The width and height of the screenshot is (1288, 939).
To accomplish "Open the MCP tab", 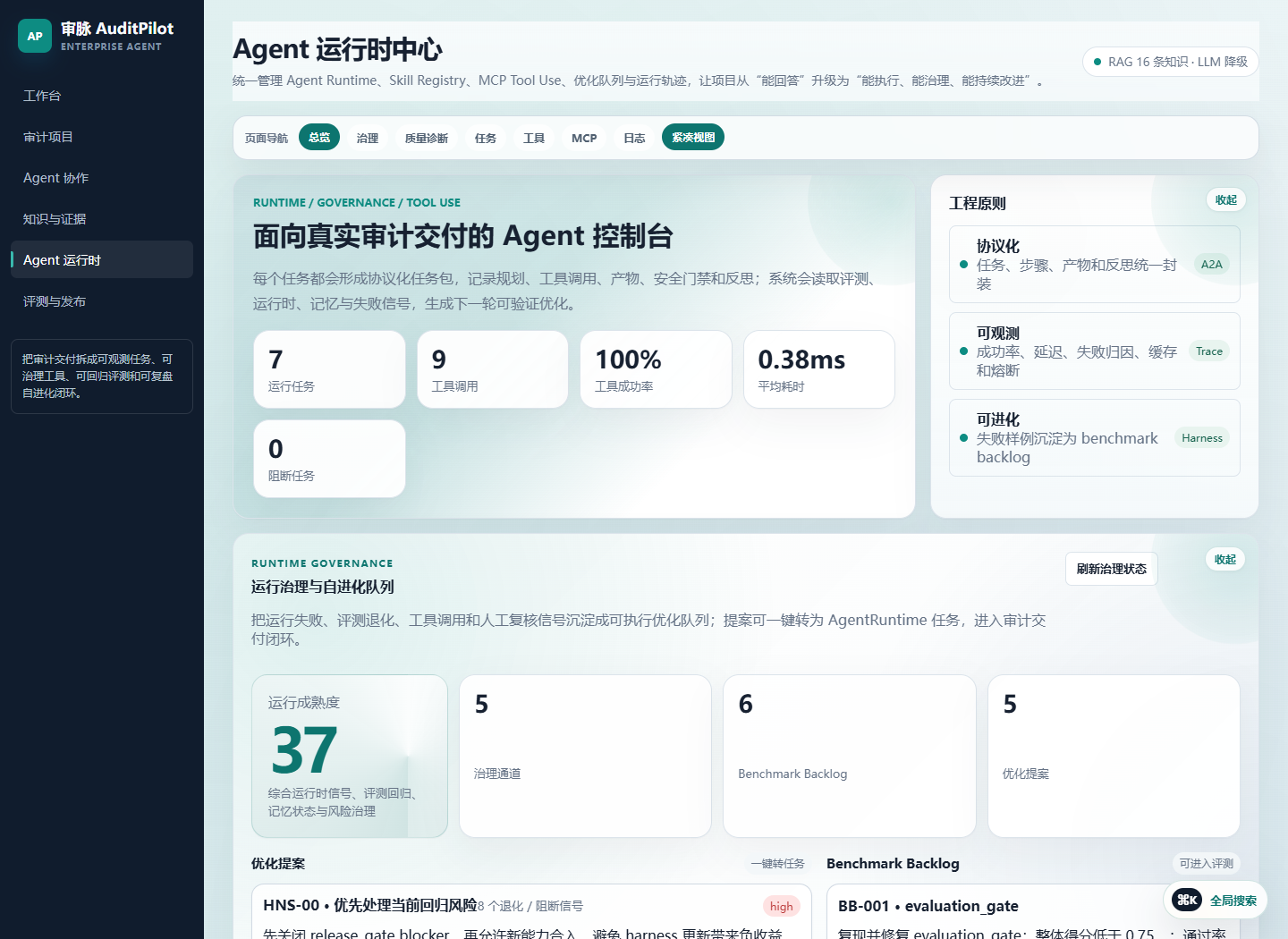I will coord(584,138).
